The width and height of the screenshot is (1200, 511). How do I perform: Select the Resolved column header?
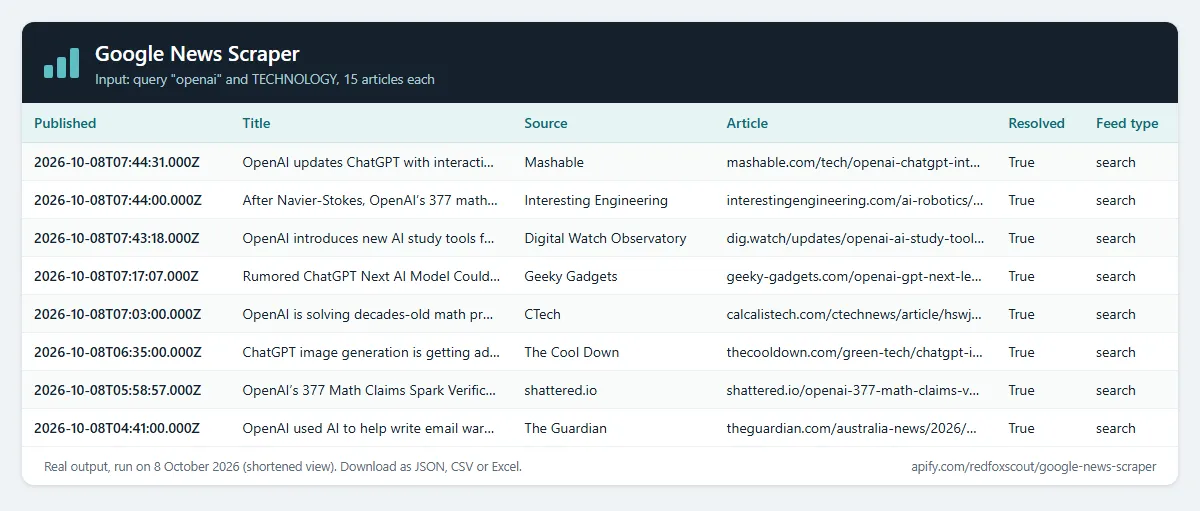point(1037,123)
